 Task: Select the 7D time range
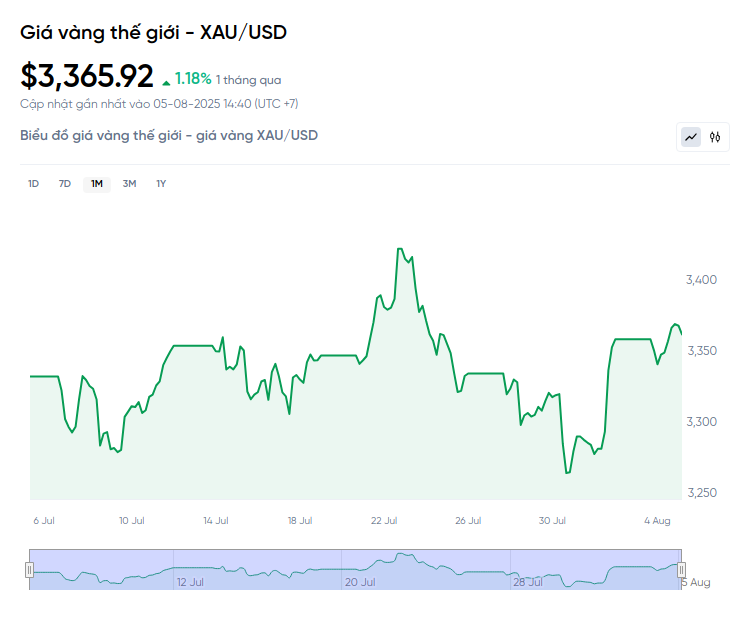click(65, 183)
